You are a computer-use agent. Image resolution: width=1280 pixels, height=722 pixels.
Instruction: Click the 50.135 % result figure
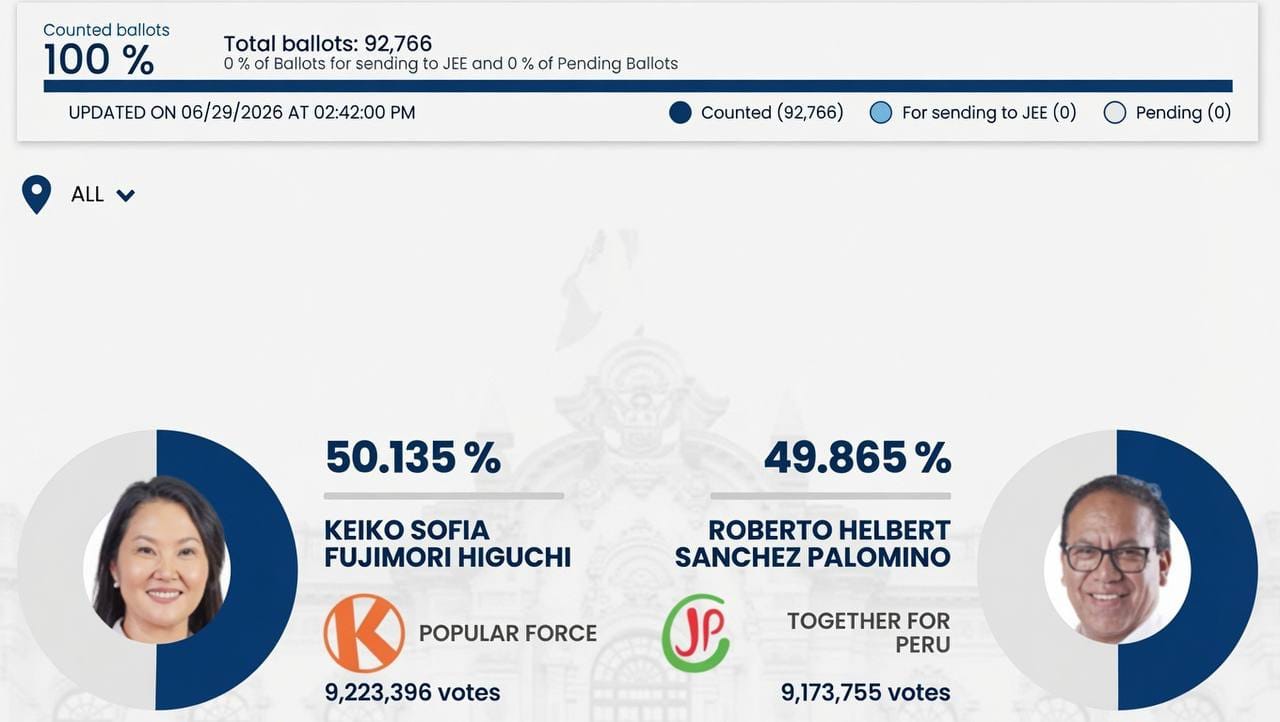coord(413,457)
